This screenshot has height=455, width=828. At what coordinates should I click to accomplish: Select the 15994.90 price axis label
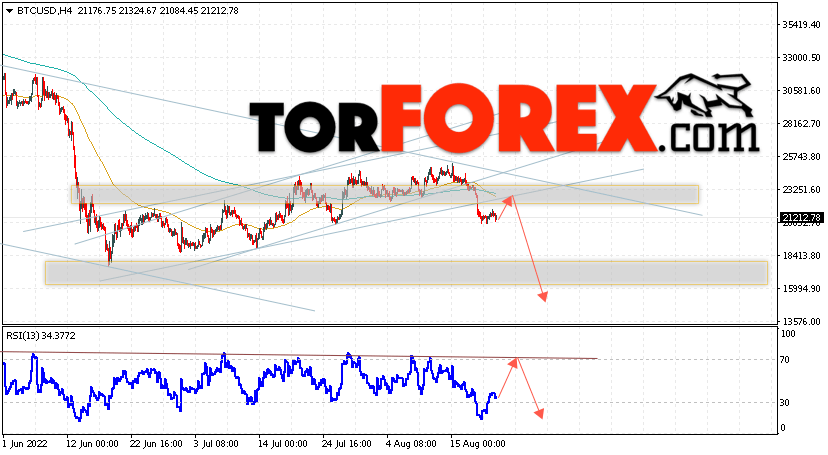801,289
